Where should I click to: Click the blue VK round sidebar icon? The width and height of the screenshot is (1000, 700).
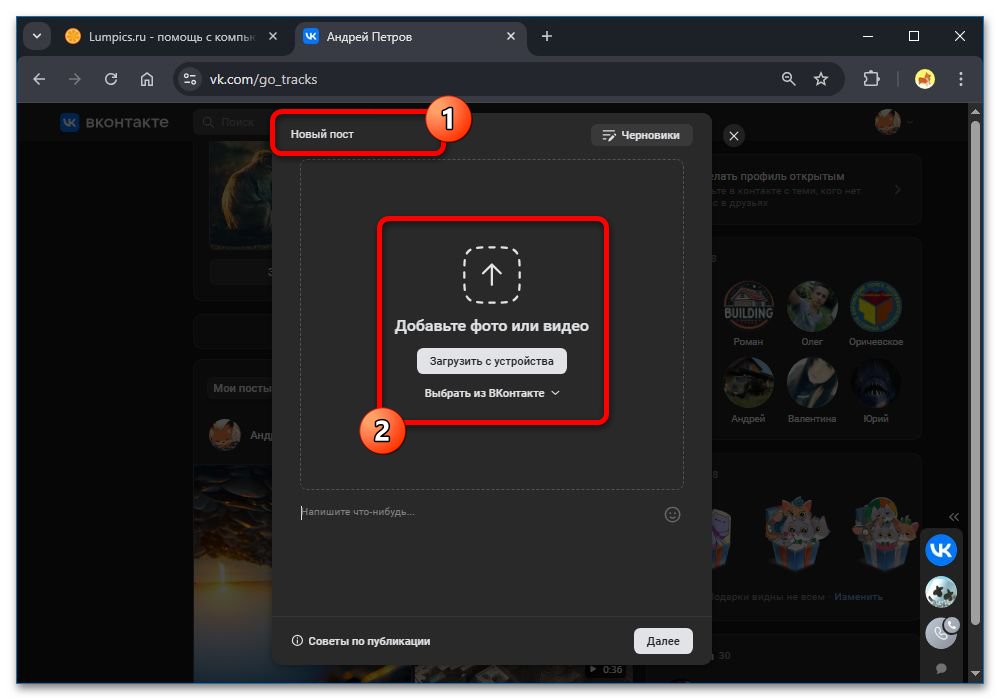click(x=941, y=550)
